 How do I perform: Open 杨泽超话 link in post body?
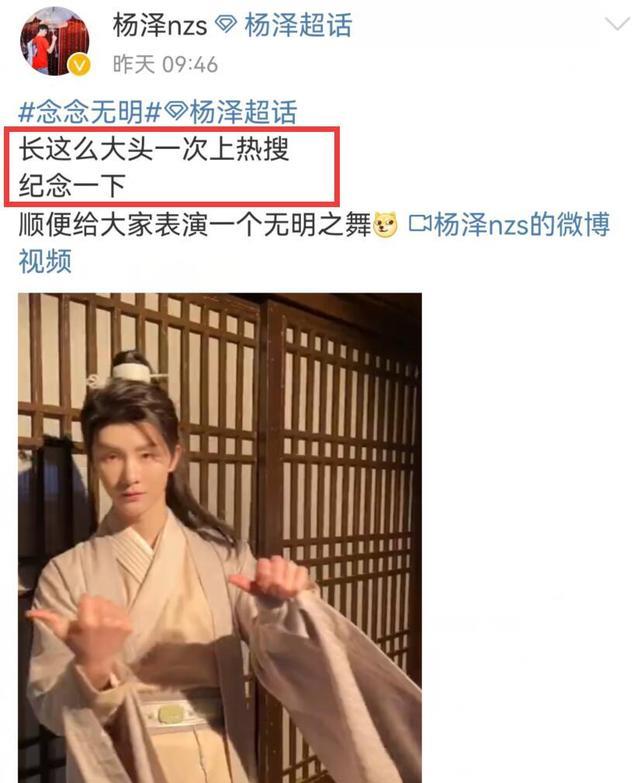pyautogui.click(x=243, y=112)
